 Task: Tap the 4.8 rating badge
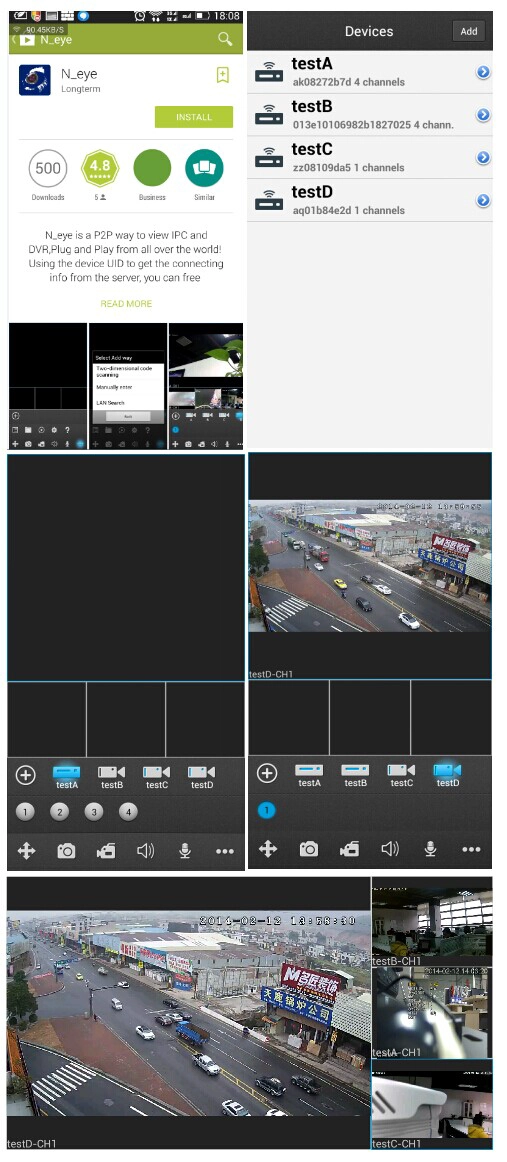(x=99, y=168)
